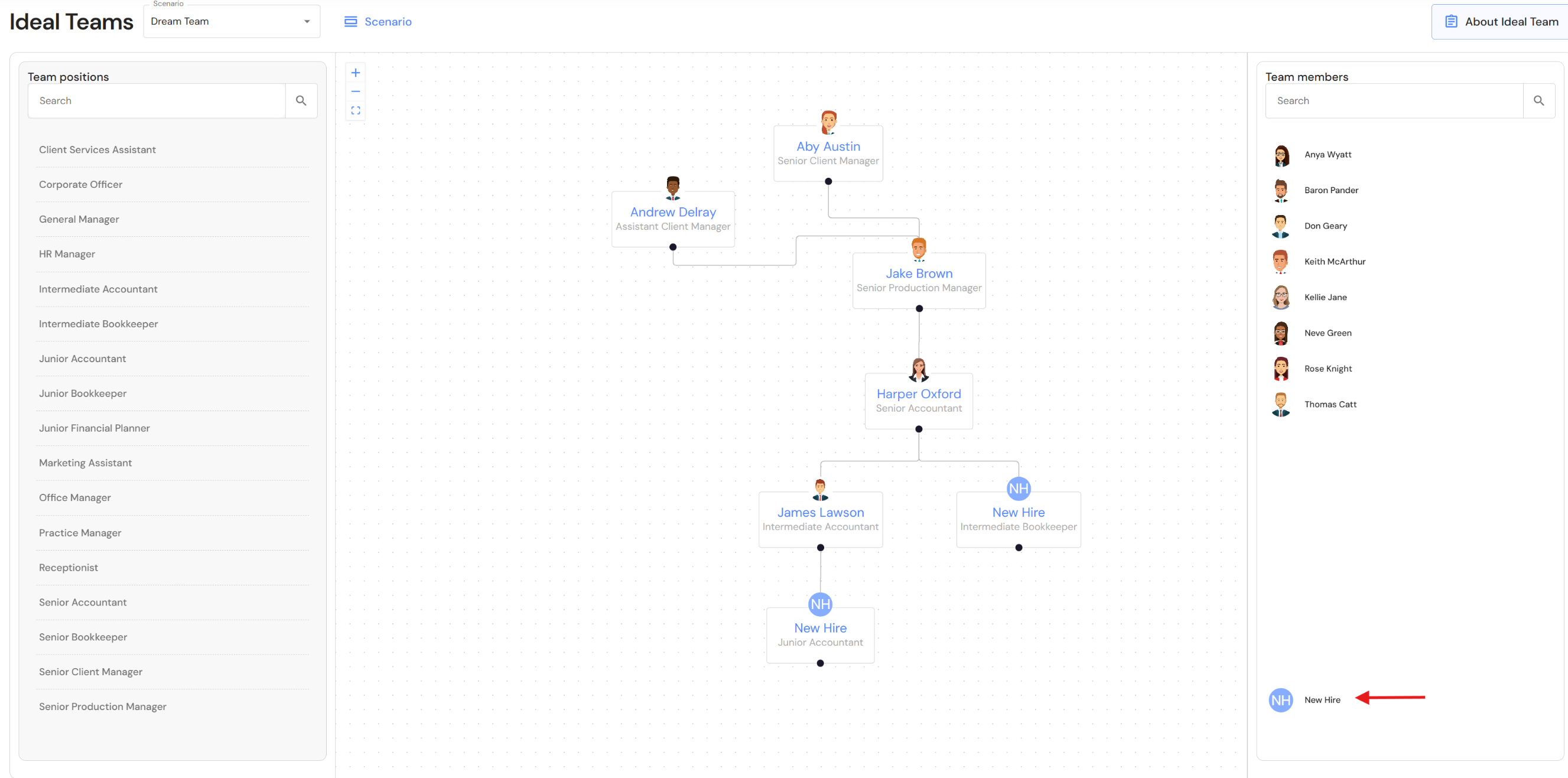1568x778 pixels.
Task: Click Jake Brown's name in chart
Action: (919, 274)
